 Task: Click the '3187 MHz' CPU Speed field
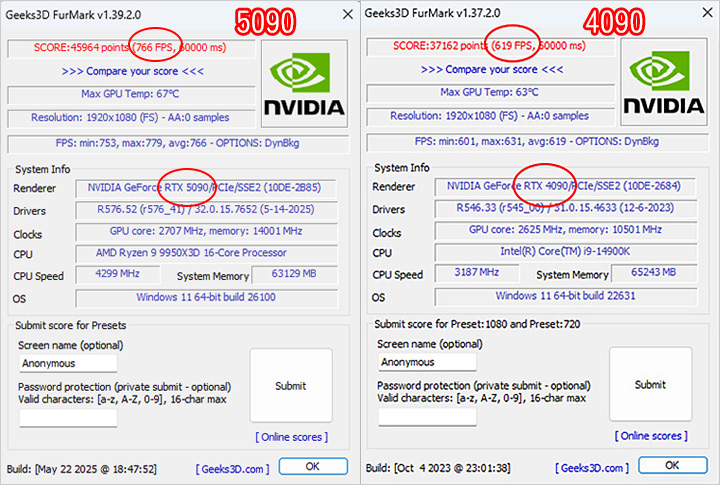(x=477, y=273)
